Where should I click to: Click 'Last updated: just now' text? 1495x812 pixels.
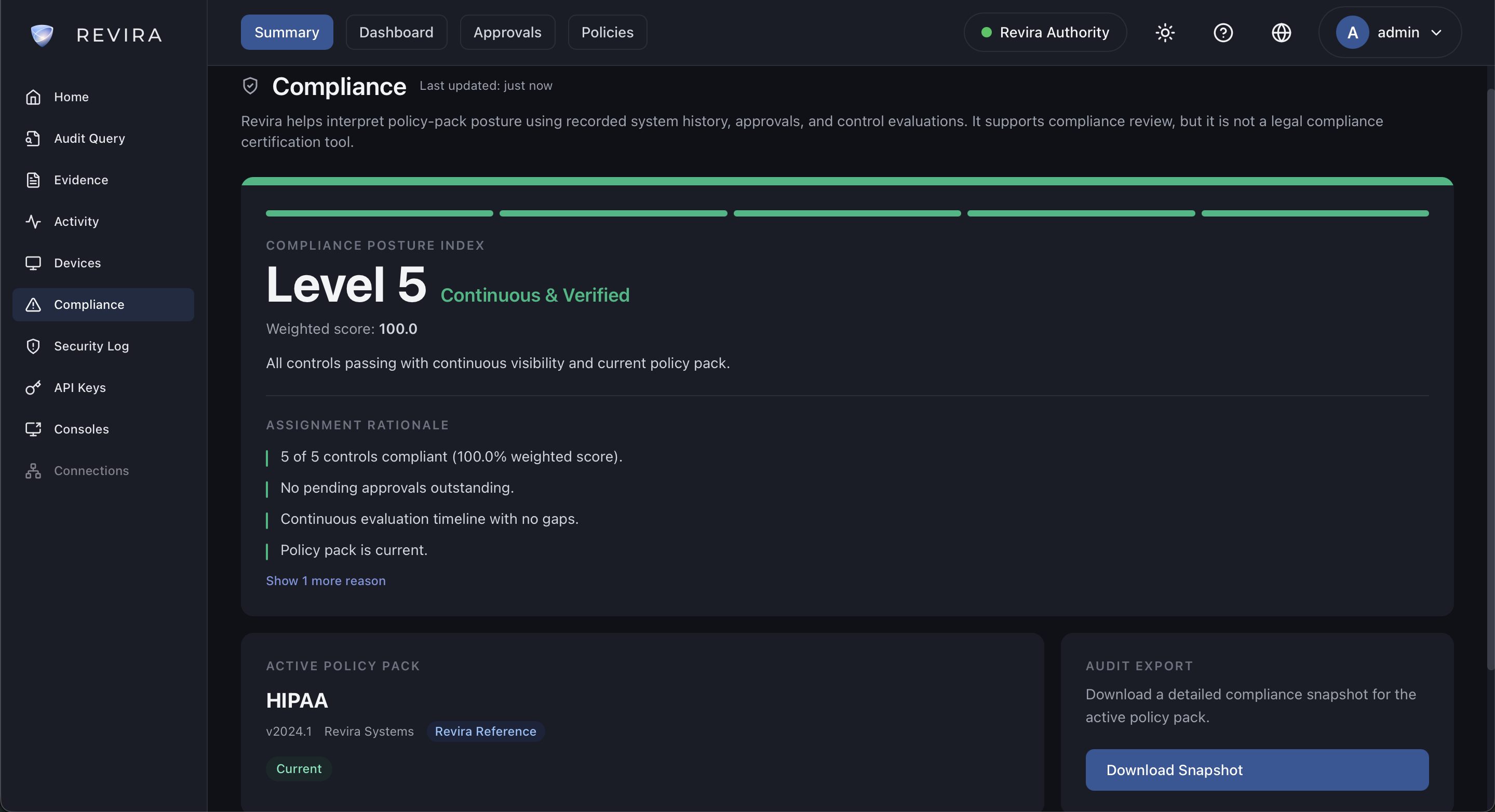[486, 85]
